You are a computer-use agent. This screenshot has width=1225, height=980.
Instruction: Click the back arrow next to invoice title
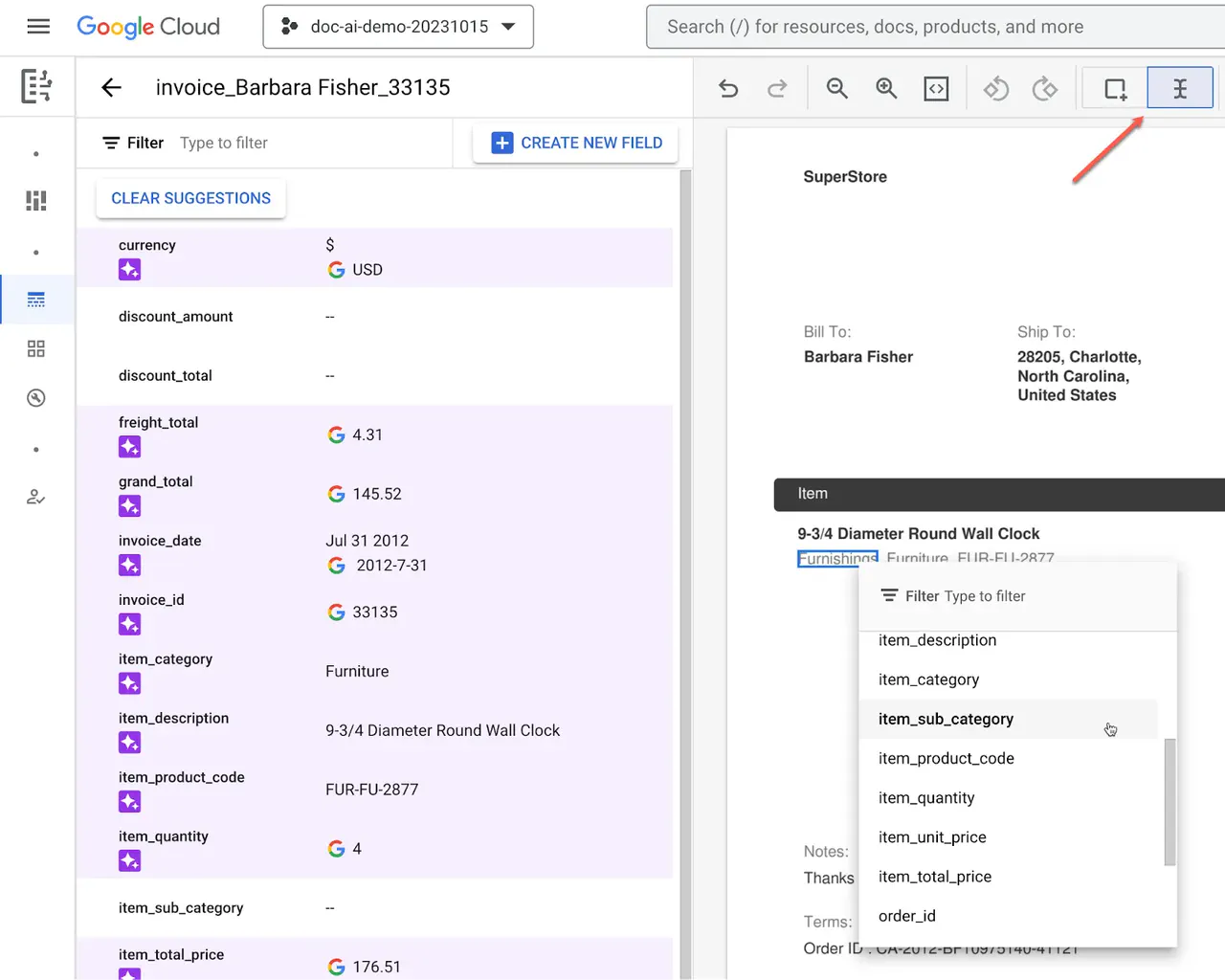tap(112, 88)
